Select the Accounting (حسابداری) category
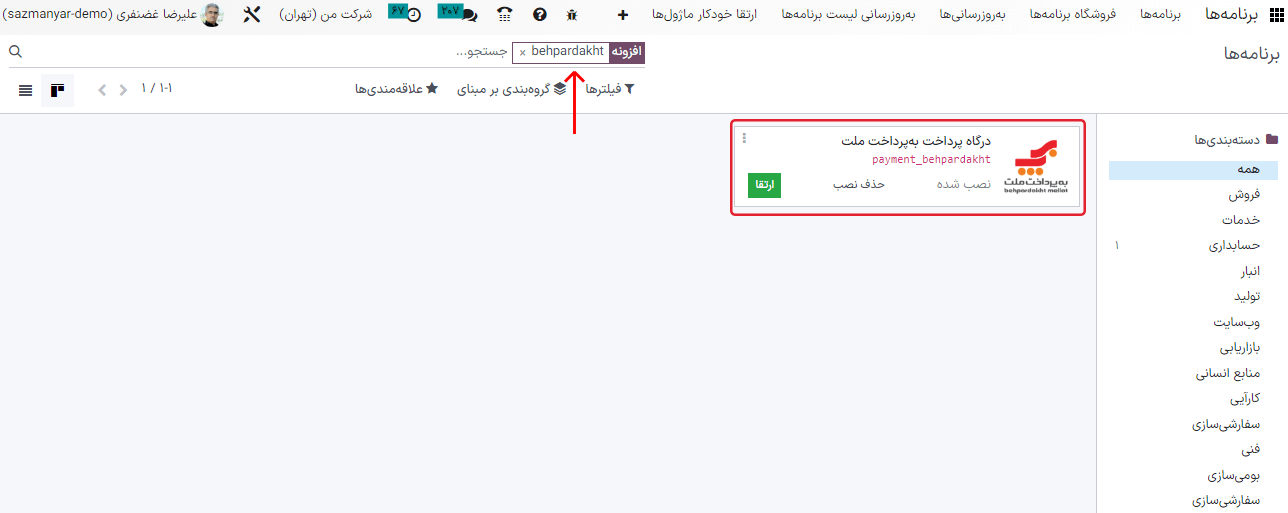 [1233, 245]
